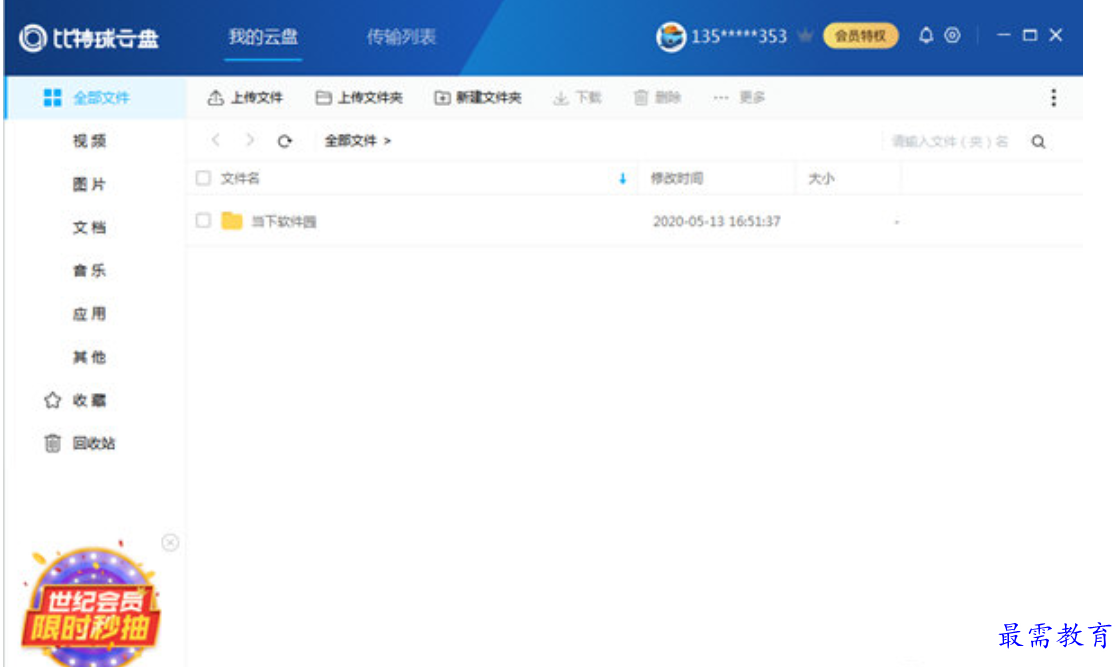Close the promo banner with X
Viewport: 1120px width, 667px height.
[170, 543]
